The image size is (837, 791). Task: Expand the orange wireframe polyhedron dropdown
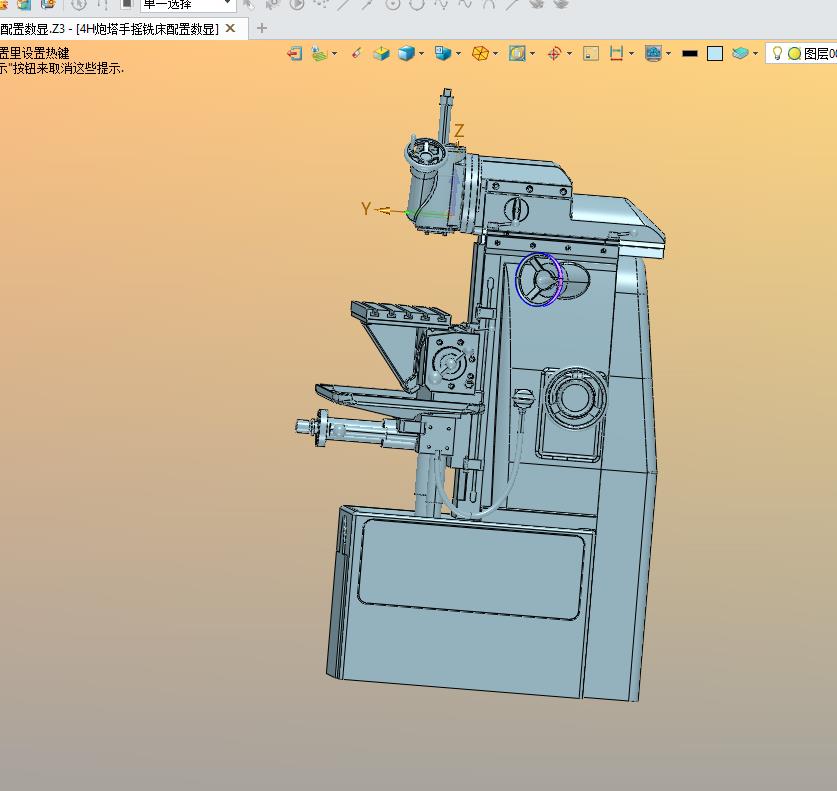tap(496, 53)
